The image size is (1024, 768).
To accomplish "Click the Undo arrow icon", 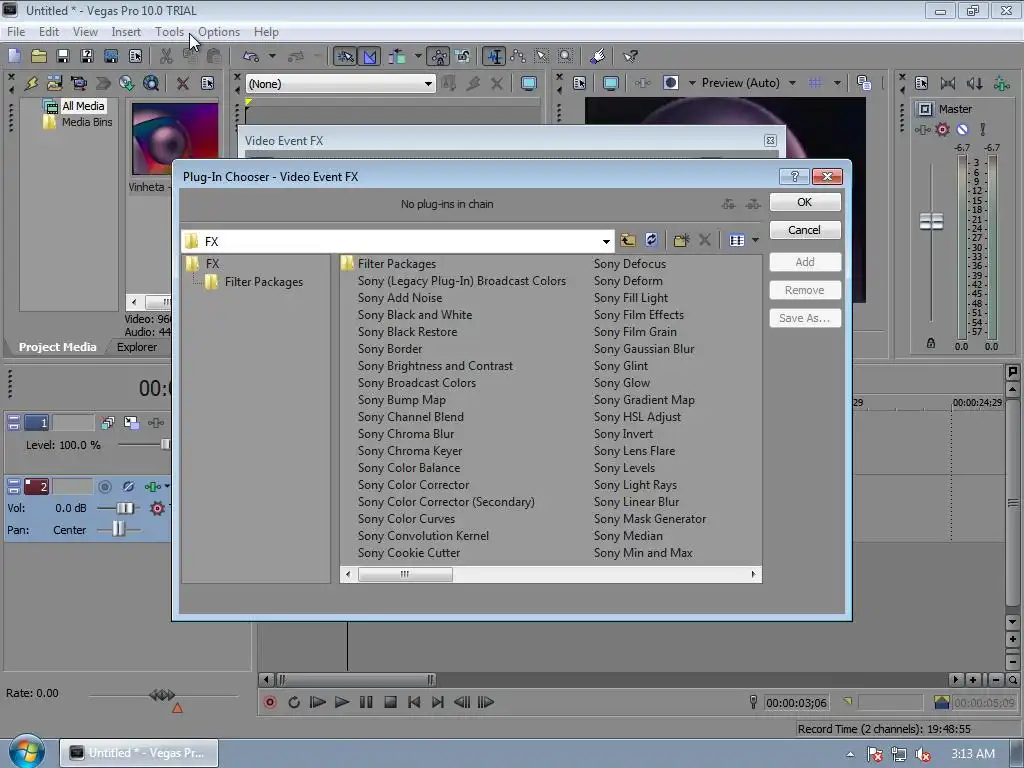I will 251,56.
